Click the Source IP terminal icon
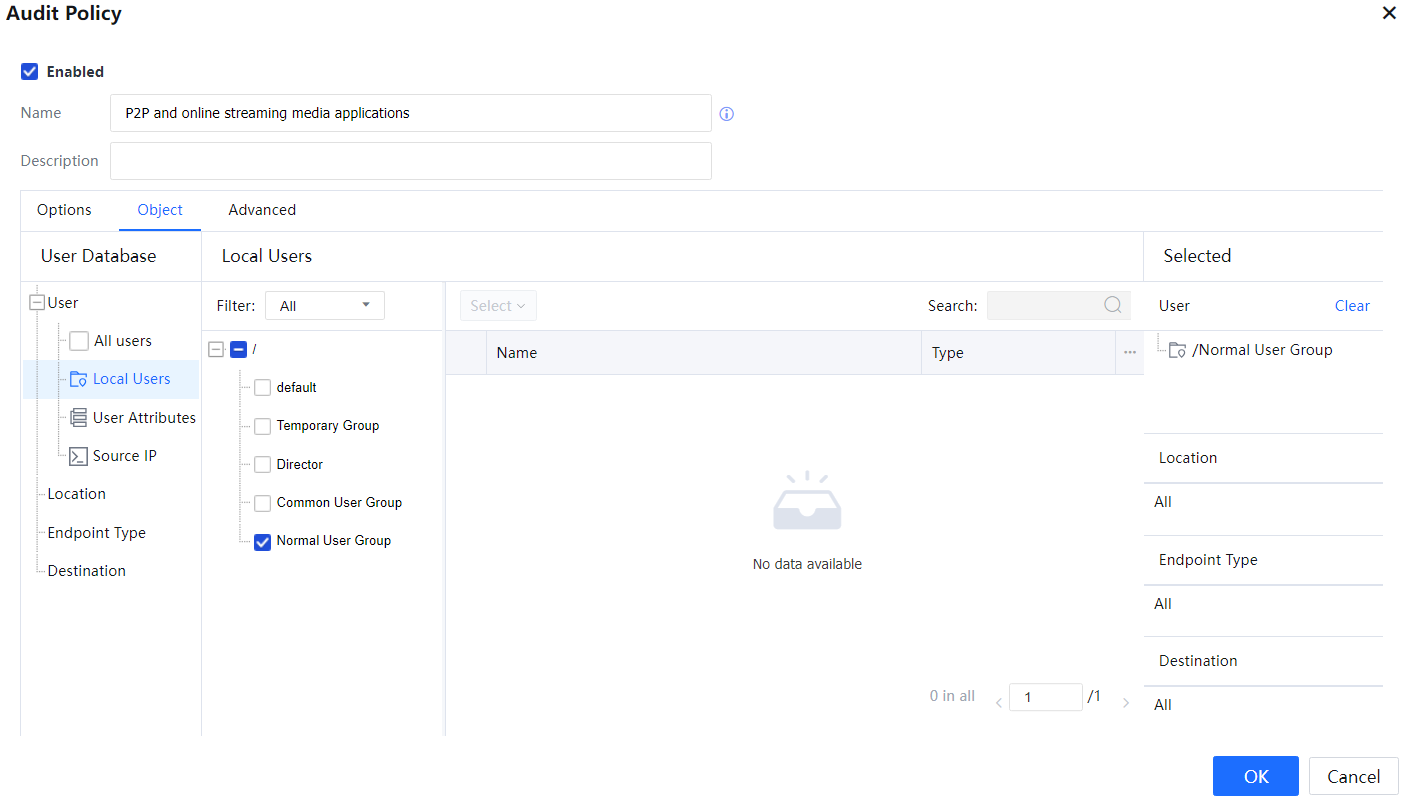This screenshot has width=1411, height=807. [x=78, y=456]
